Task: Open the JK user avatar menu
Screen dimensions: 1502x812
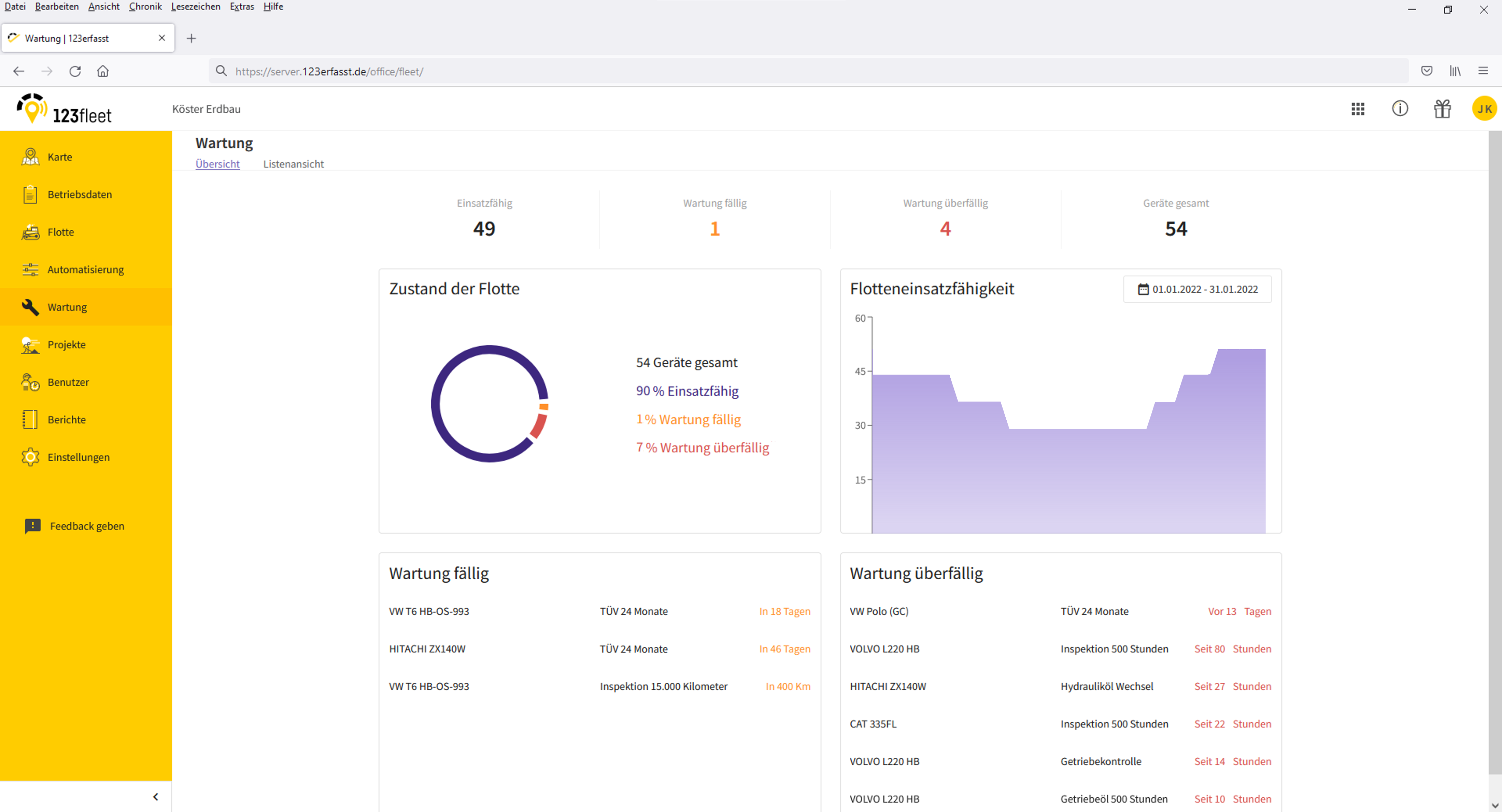Action: 1484,109
